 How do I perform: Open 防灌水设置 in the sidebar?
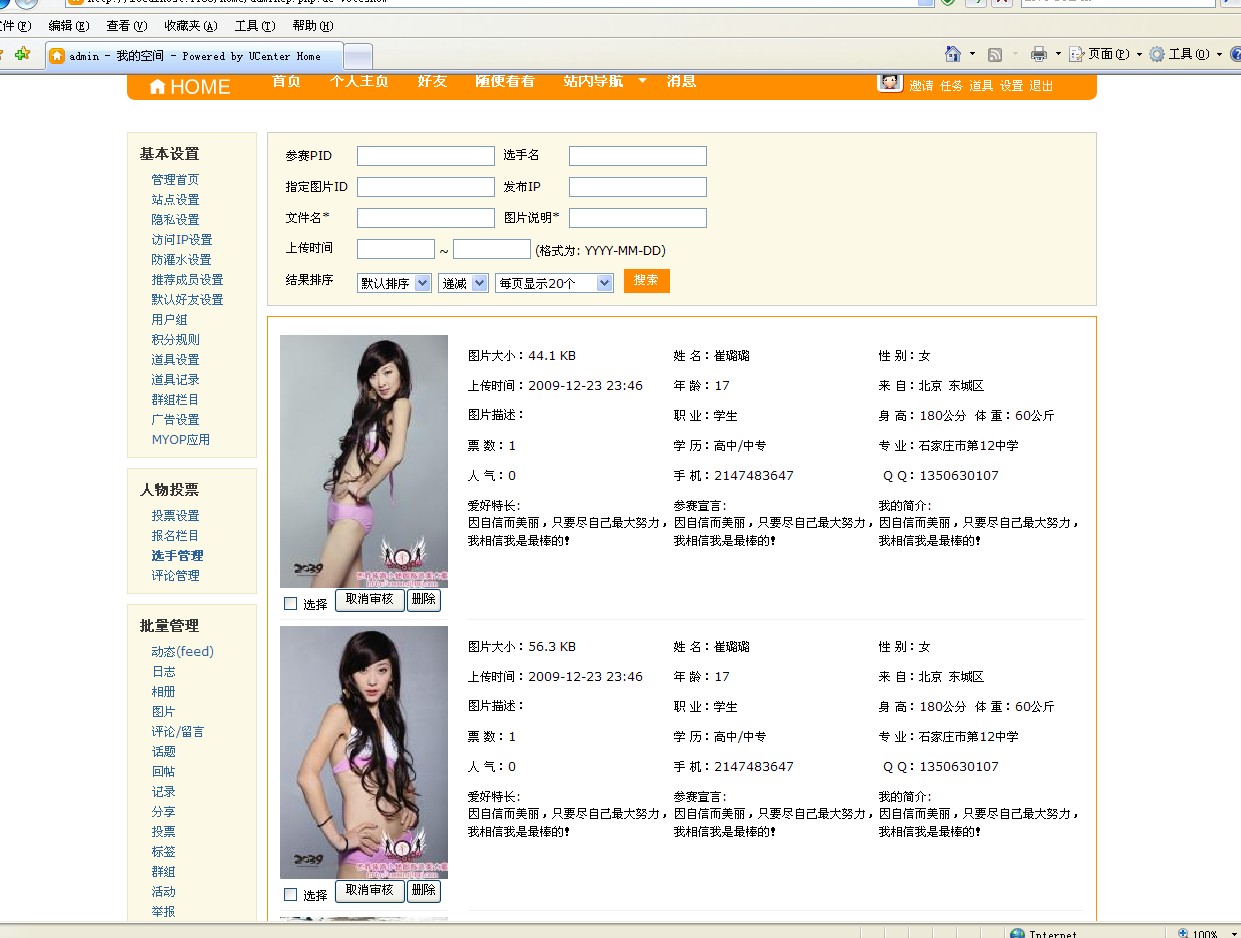(181, 260)
